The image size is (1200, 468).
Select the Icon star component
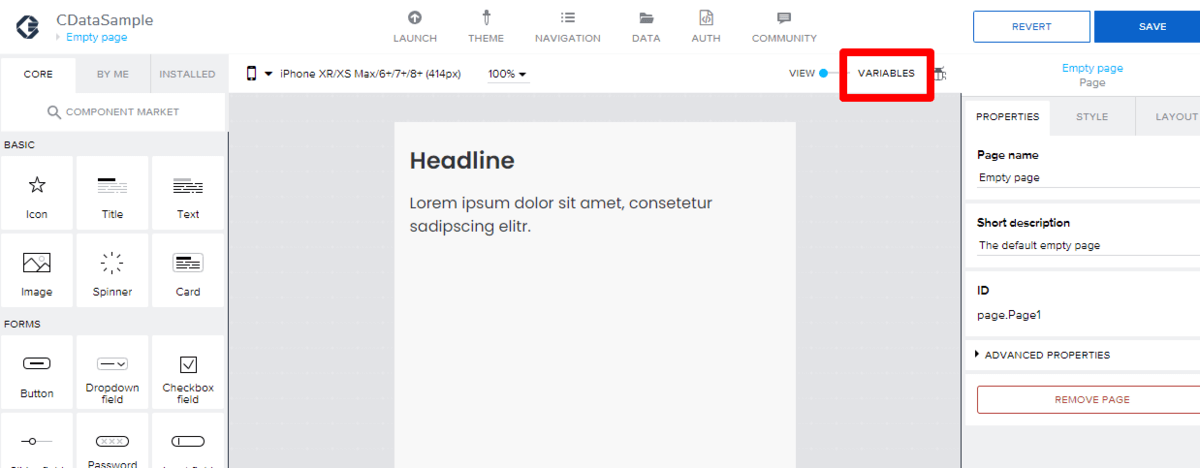37,193
